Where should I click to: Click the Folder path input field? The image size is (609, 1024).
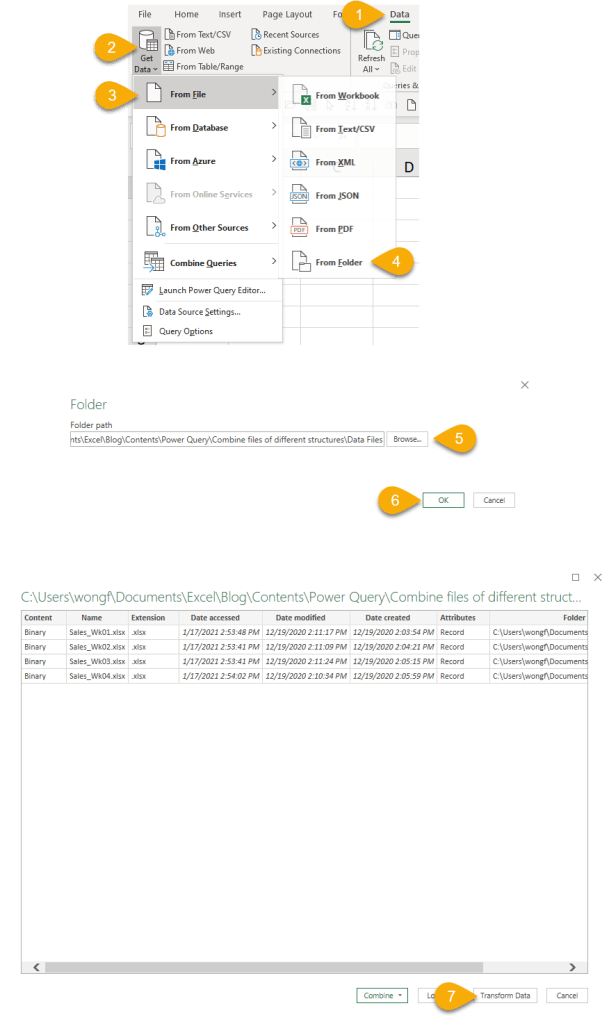[x=226, y=439]
